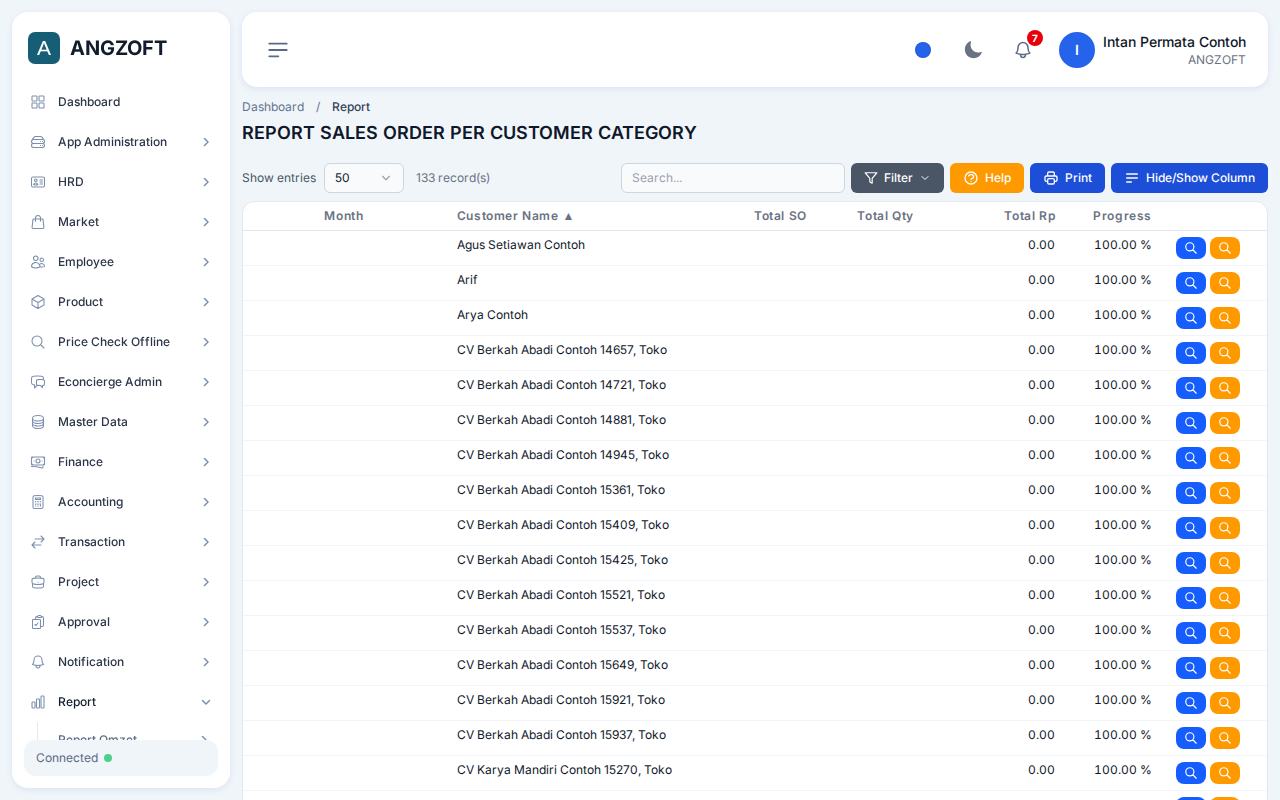
Task: Click blue magnifier in Arif row
Action: 1191,283
